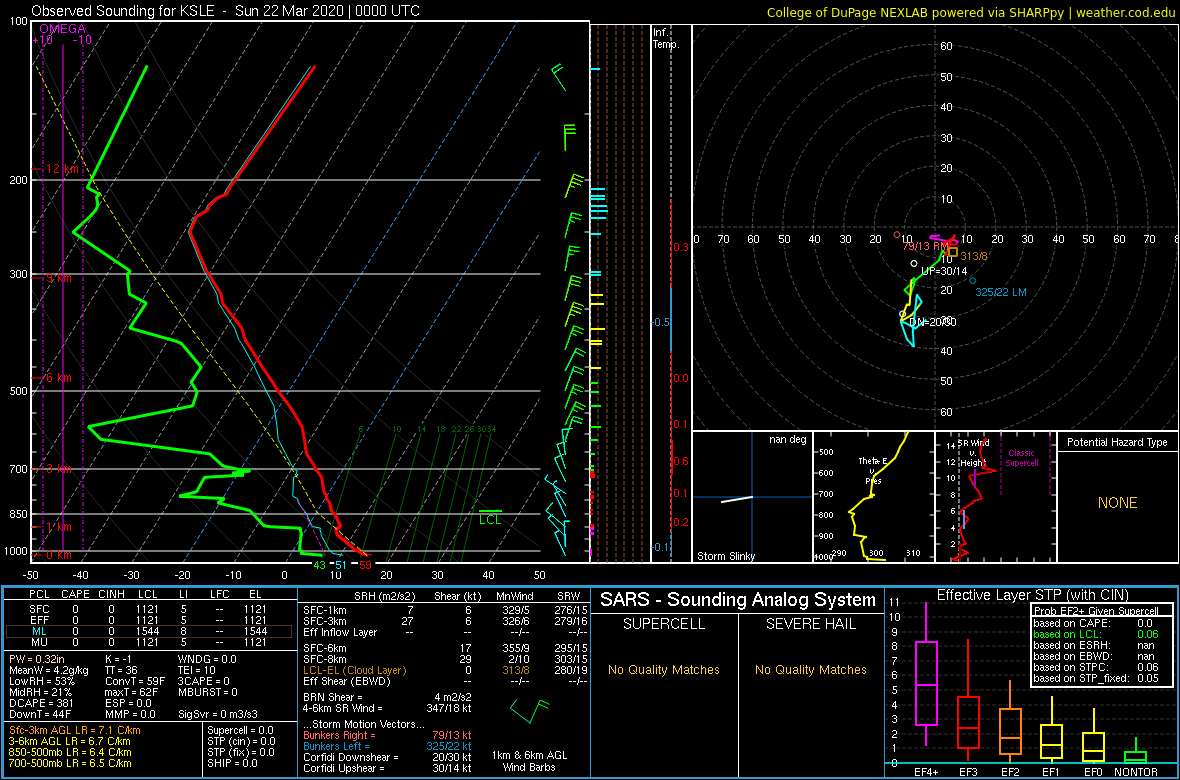Select the green NONTOR box plot
Screen dimensions: 1180x780
pyautogui.click(x=1136, y=750)
